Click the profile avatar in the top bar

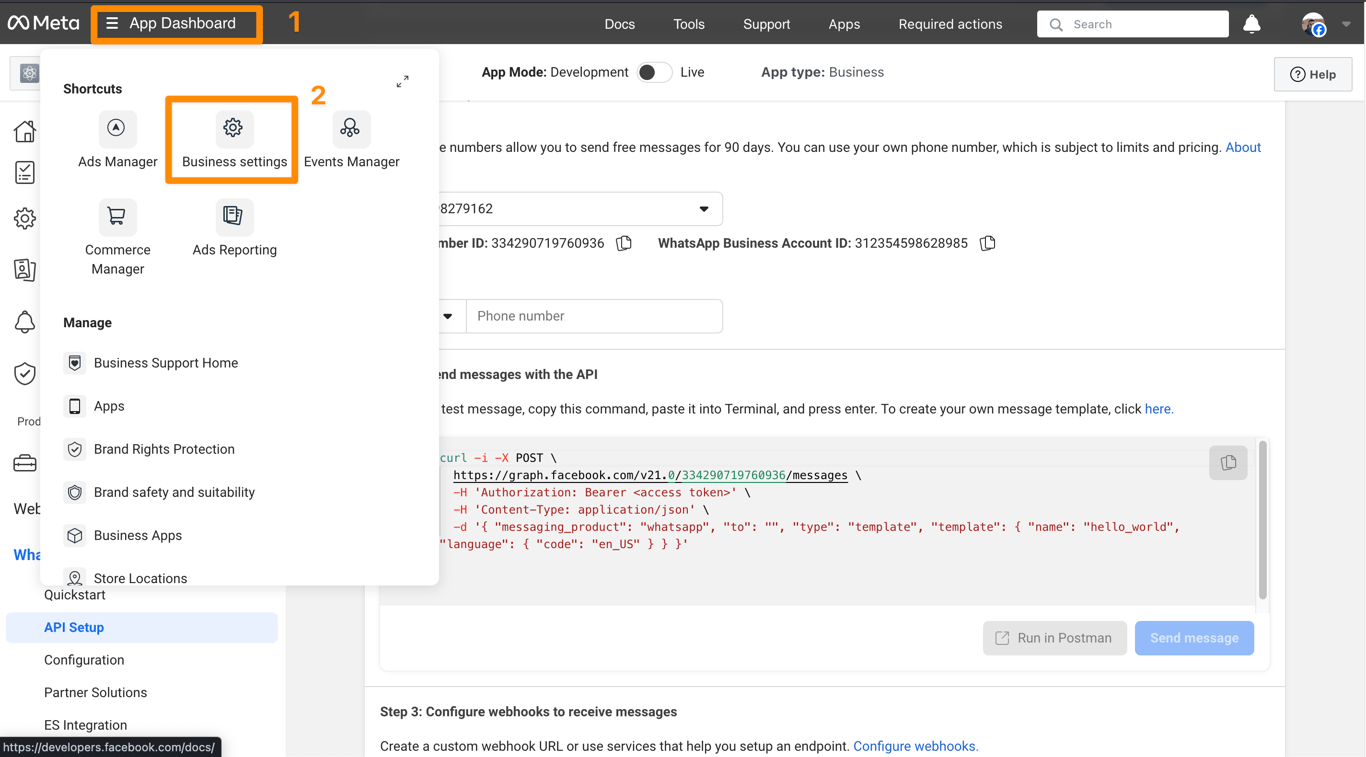(x=1313, y=24)
